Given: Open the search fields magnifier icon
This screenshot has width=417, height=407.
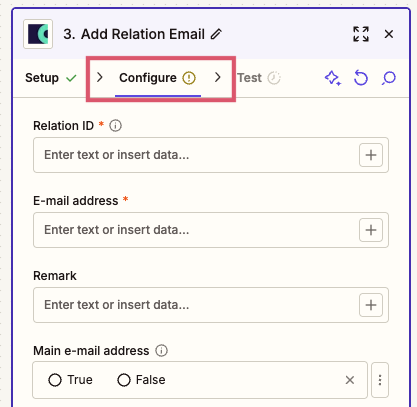Looking at the screenshot, I should (389, 78).
